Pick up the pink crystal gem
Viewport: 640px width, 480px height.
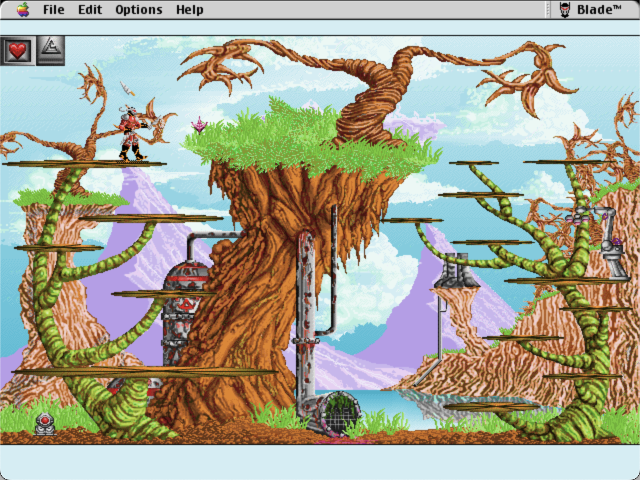tap(199, 124)
